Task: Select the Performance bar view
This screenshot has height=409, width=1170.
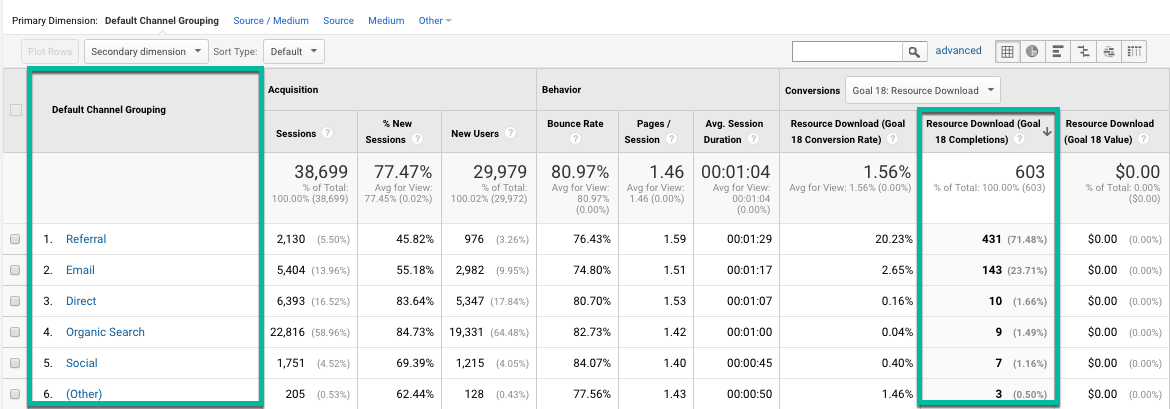Action: point(1058,51)
